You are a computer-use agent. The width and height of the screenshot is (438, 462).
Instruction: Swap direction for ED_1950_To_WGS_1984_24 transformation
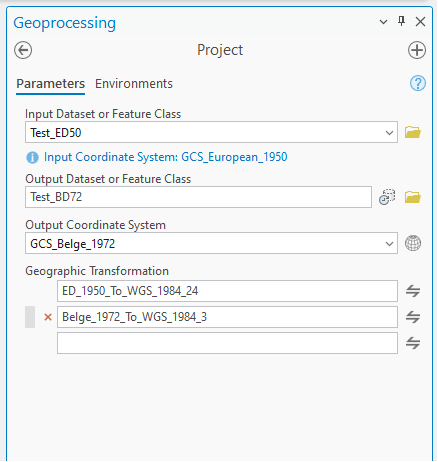click(x=413, y=291)
